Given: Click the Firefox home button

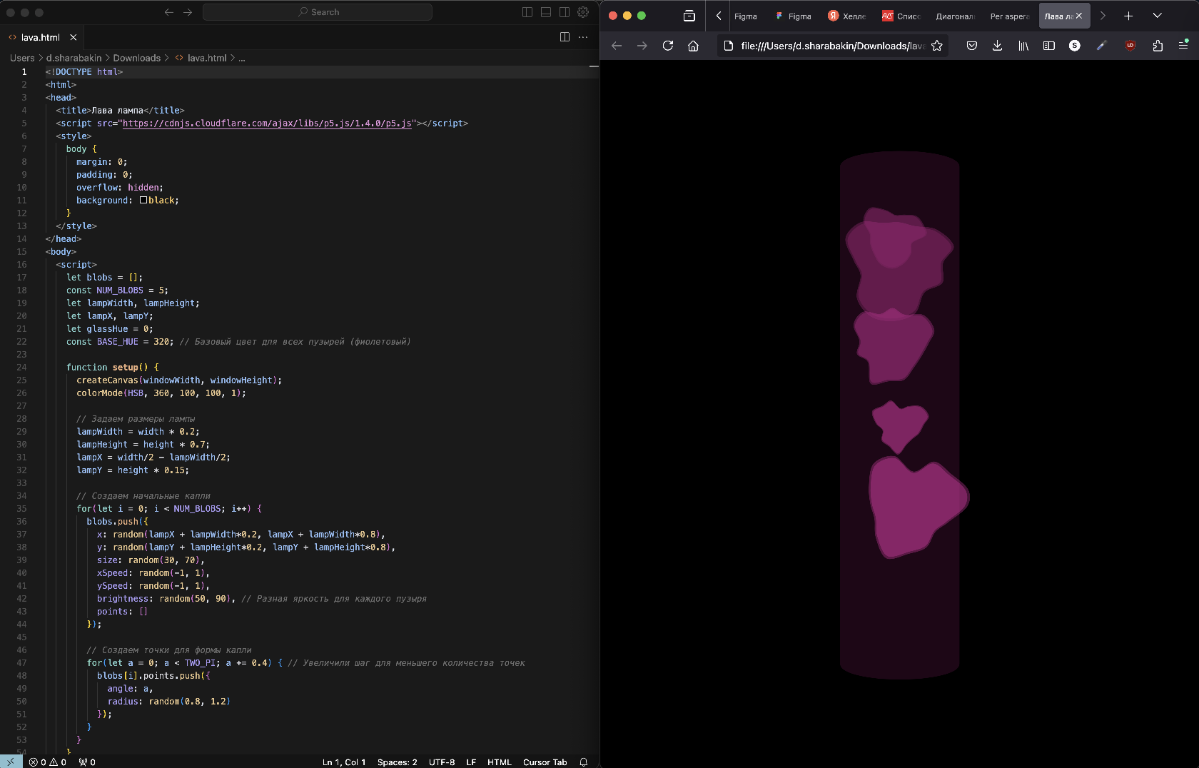Looking at the screenshot, I should pyautogui.click(x=693, y=46).
